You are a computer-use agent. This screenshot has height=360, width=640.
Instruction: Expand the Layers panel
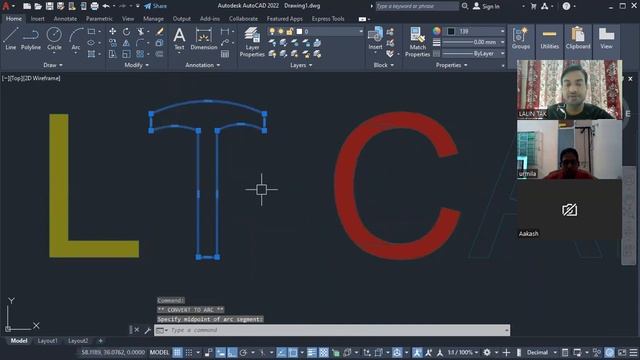(x=301, y=65)
